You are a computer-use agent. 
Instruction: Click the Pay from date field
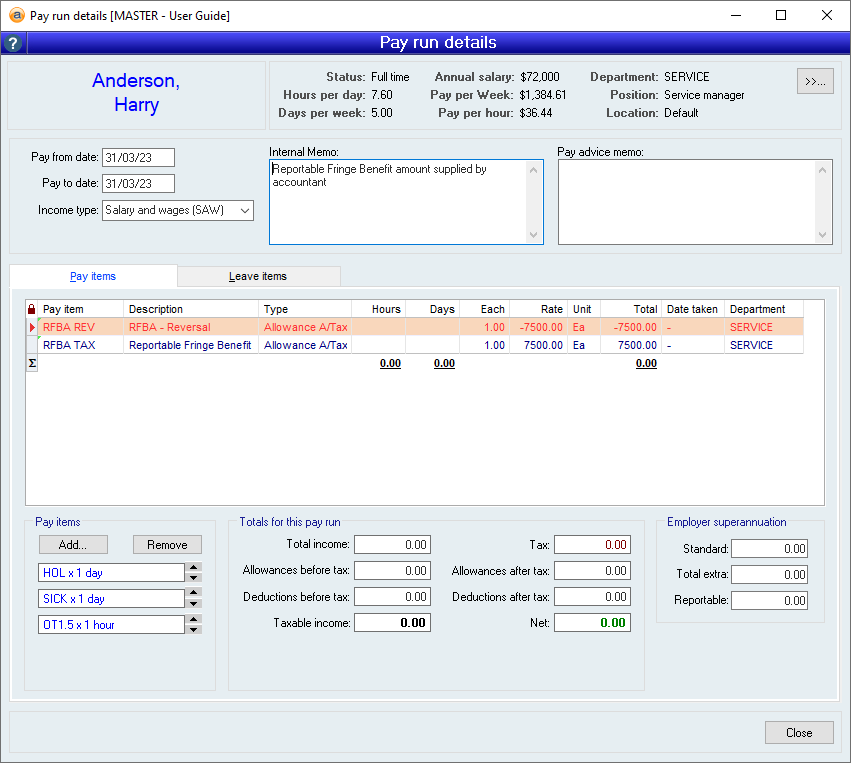[x=138, y=157]
